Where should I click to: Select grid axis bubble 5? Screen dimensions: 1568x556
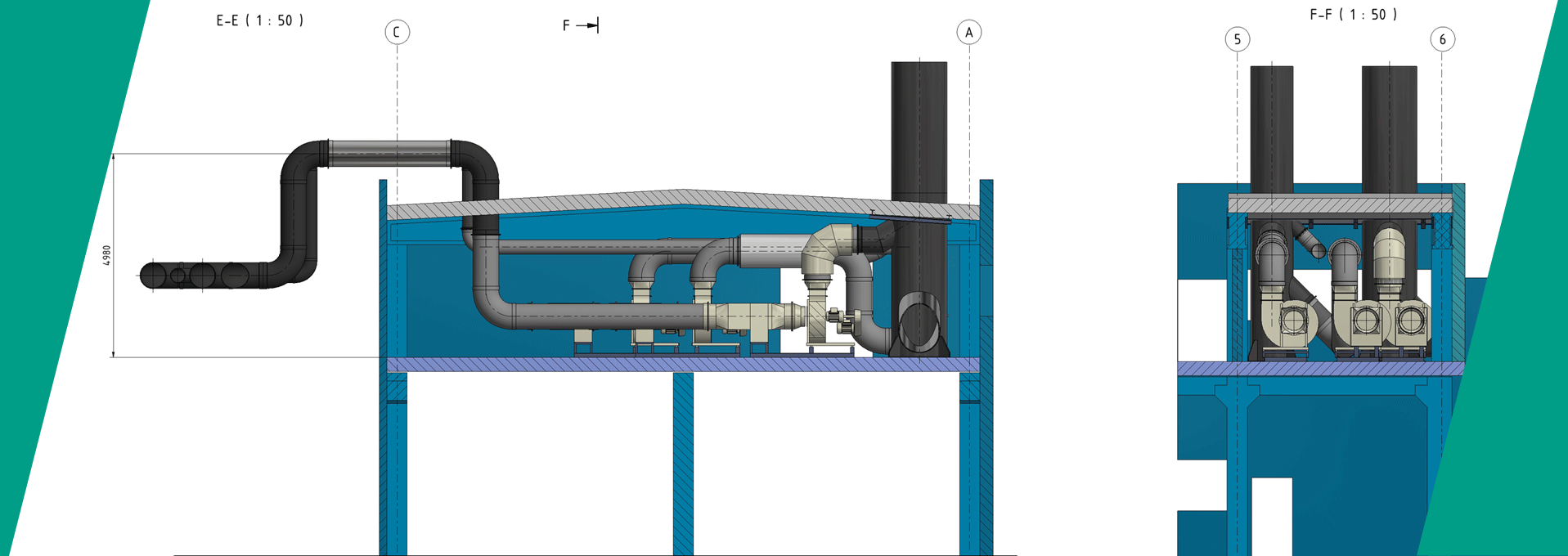(x=1238, y=39)
